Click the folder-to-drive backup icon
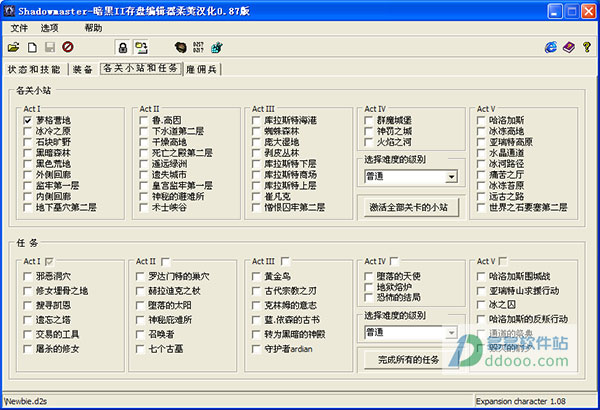 pyautogui.click(x=141, y=47)
